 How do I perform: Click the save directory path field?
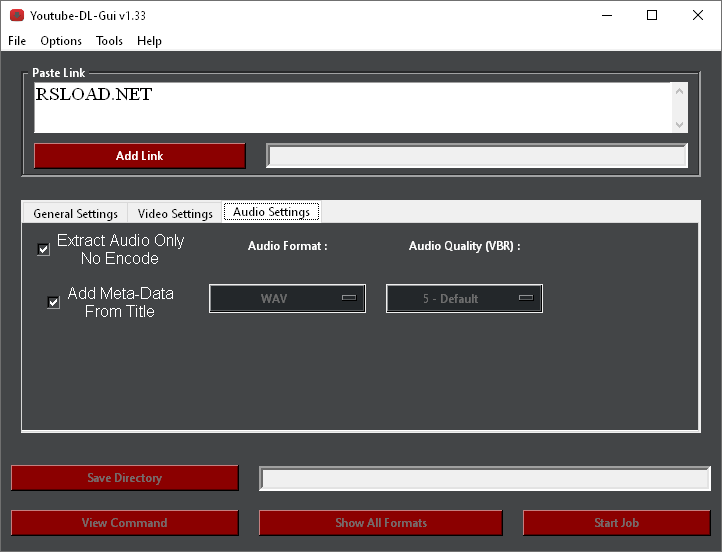tap(485, 478)
